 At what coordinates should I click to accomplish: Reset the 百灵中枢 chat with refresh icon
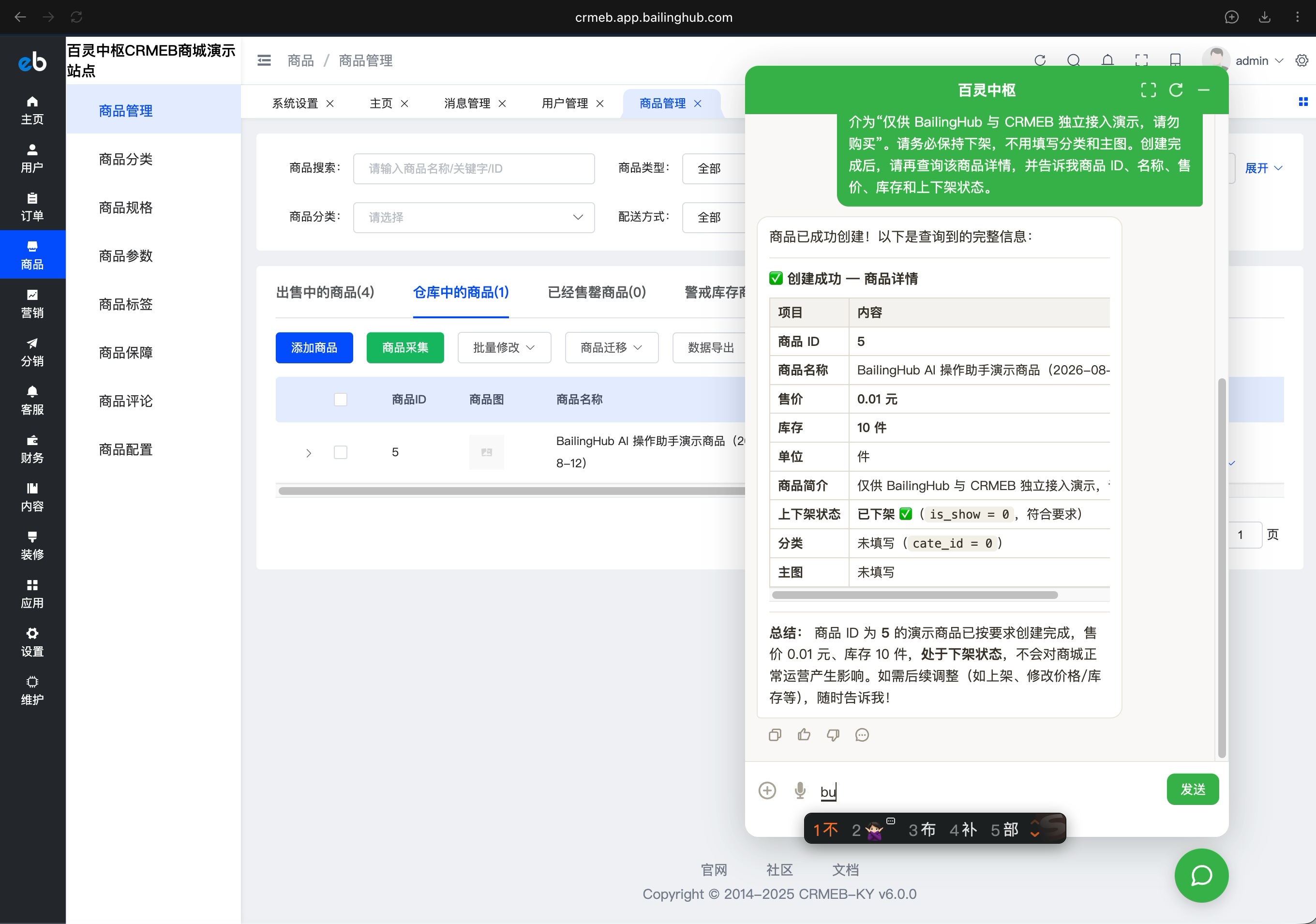tap(1176, 89)
